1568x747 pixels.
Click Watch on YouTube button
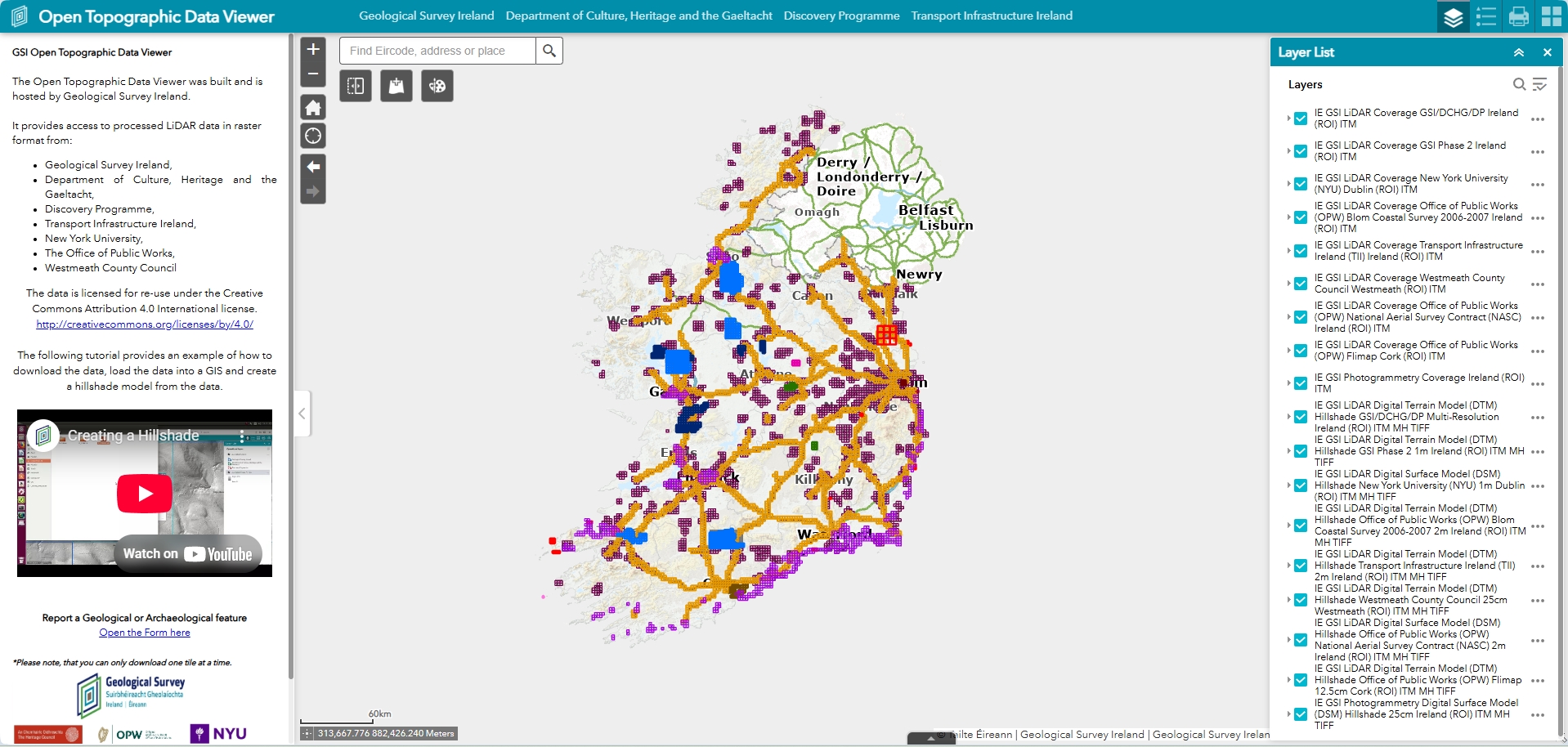(188, 554)
